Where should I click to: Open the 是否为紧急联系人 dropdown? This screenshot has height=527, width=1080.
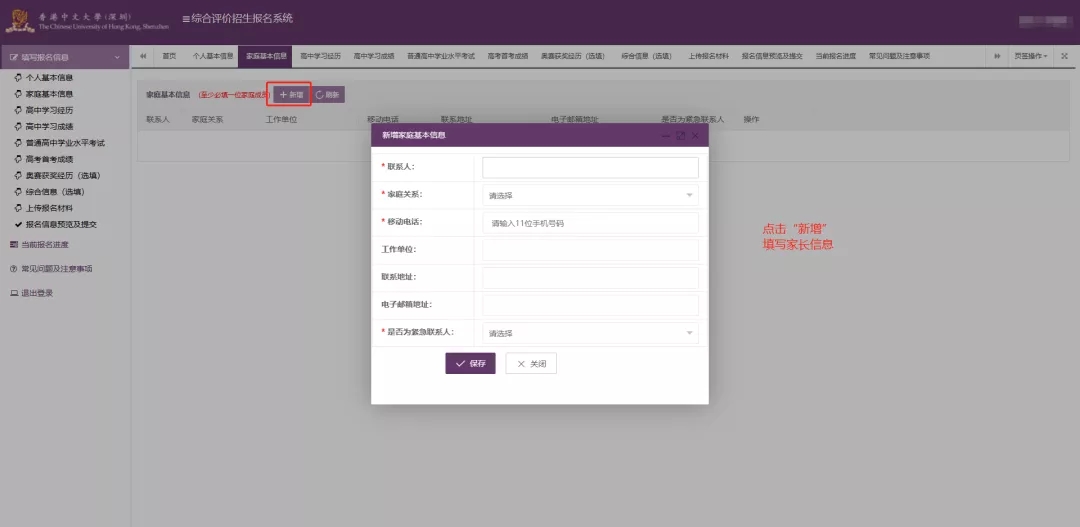point(590,333)
